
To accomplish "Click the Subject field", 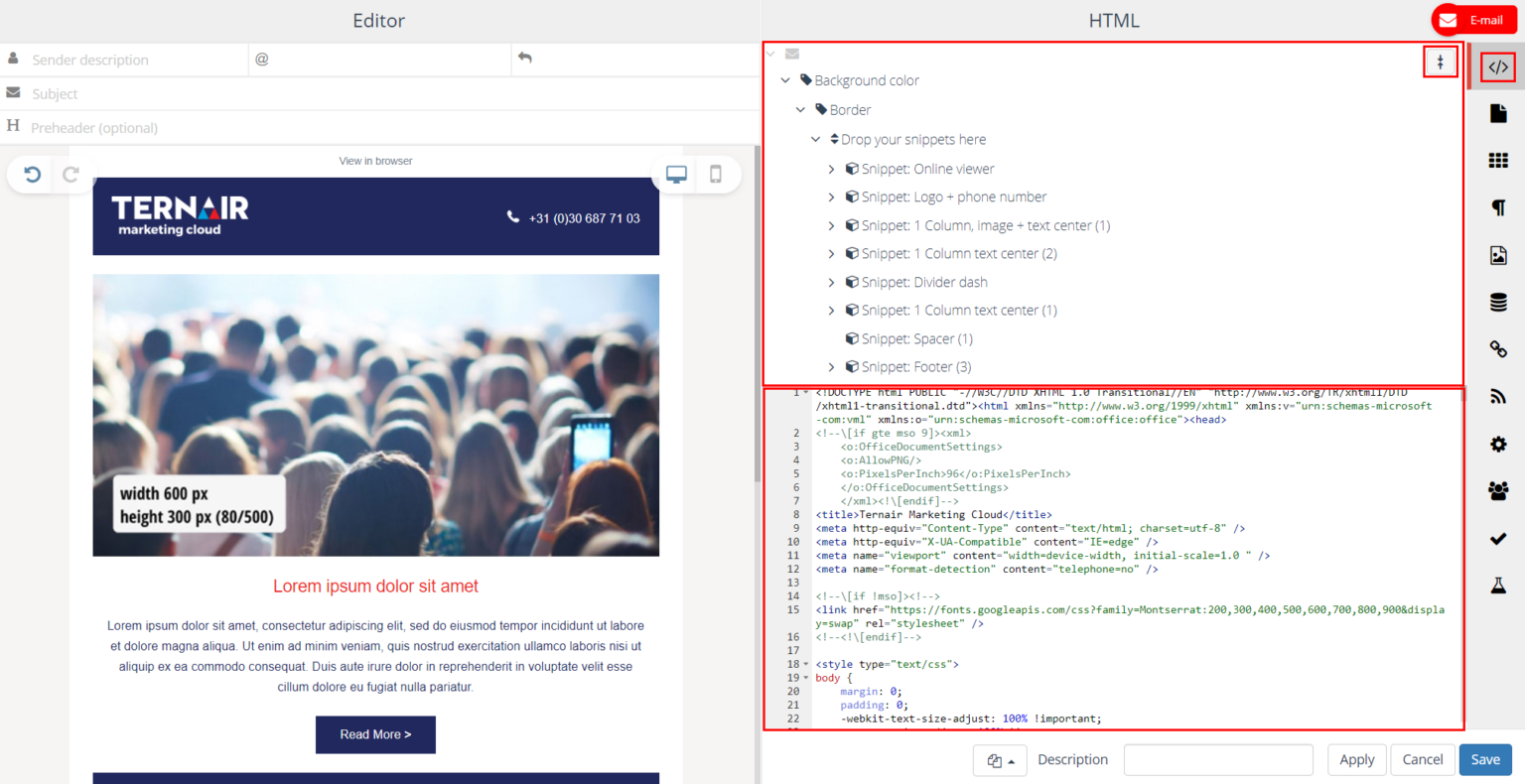I will 379,93.
